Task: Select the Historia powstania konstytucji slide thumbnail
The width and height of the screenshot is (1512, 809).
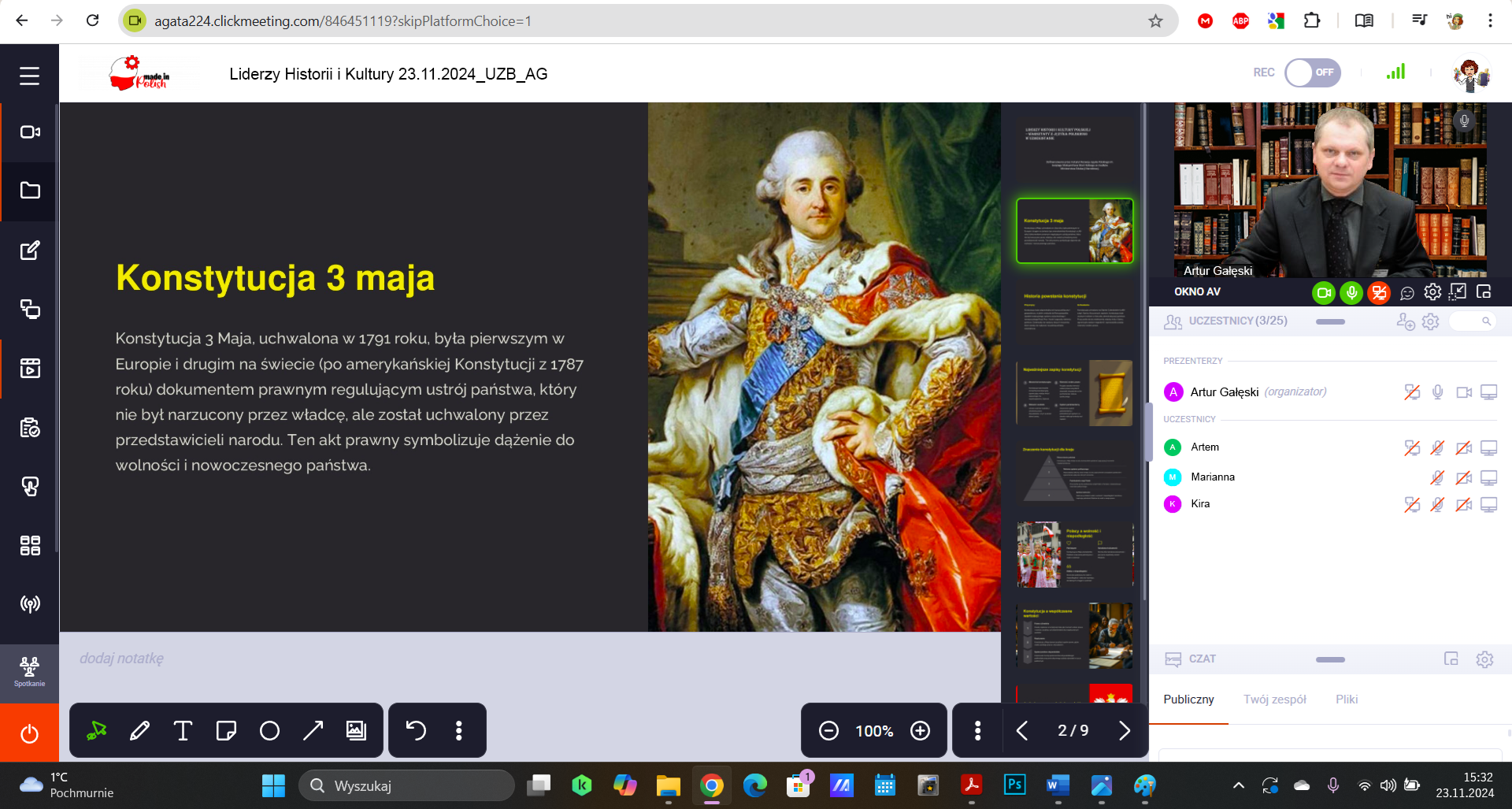Action: [1074, 311]
